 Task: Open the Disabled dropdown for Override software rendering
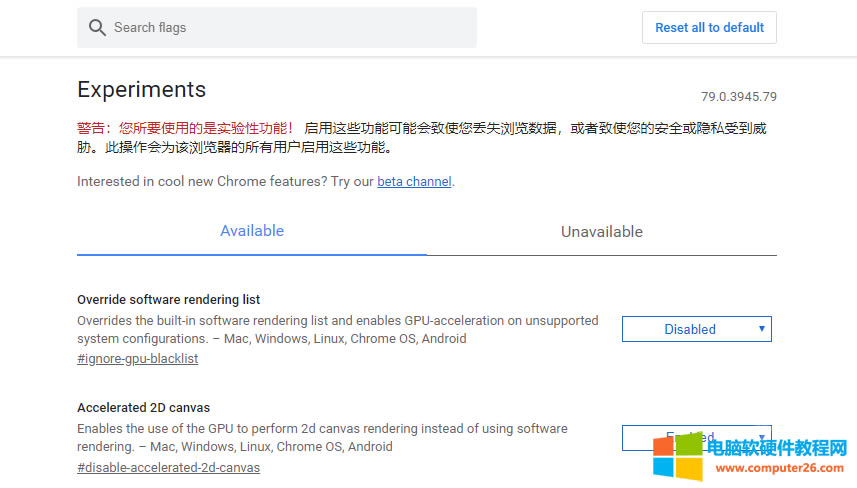tap(696, 329)
